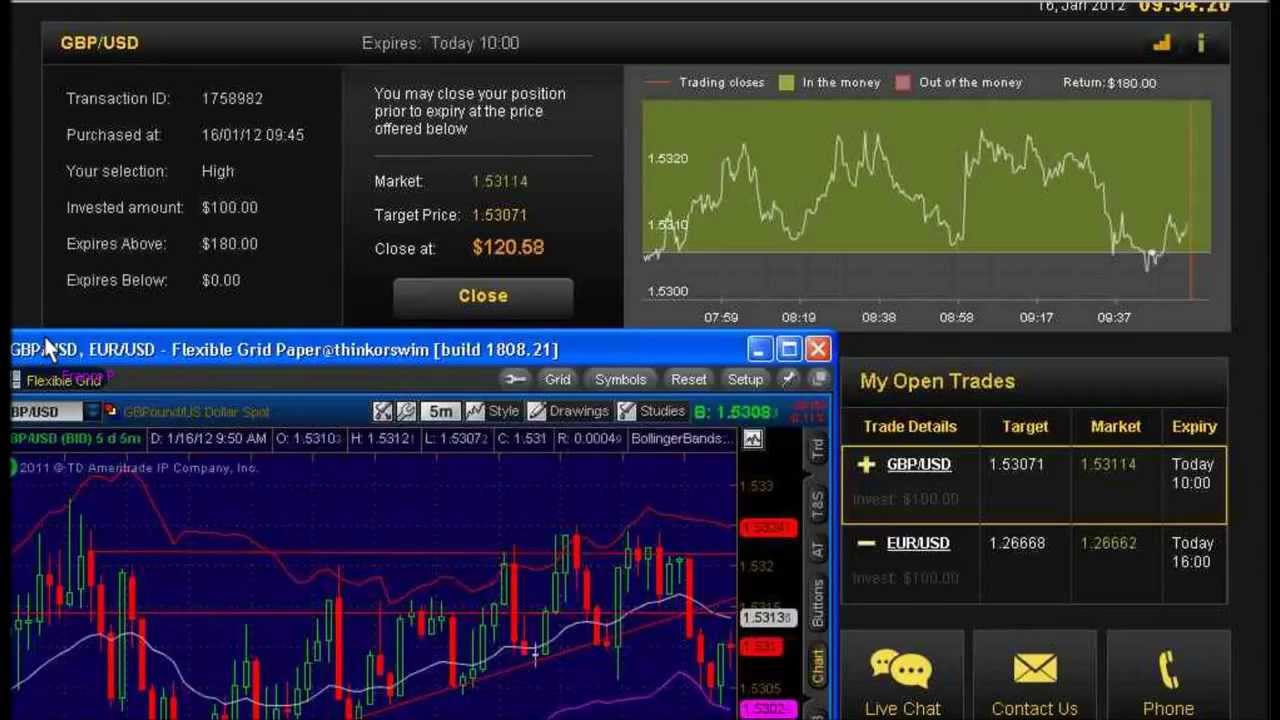Screen dimensions: 1280x720
Task: Click the detach window icon after the pin
Action: click(x=819, y=379)
